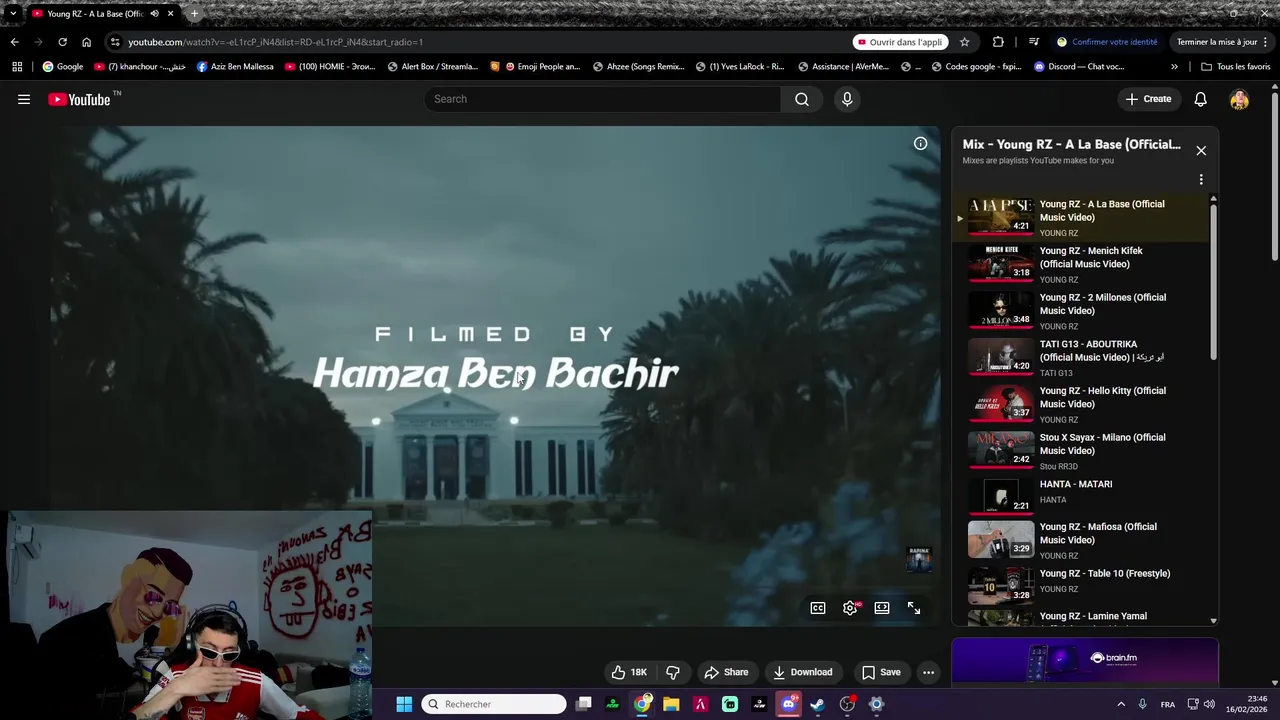Open more actions three-dot menu below video
The height and width of the screenshot is (720, 1280).
pyautogui.click(x=928, y=672)
